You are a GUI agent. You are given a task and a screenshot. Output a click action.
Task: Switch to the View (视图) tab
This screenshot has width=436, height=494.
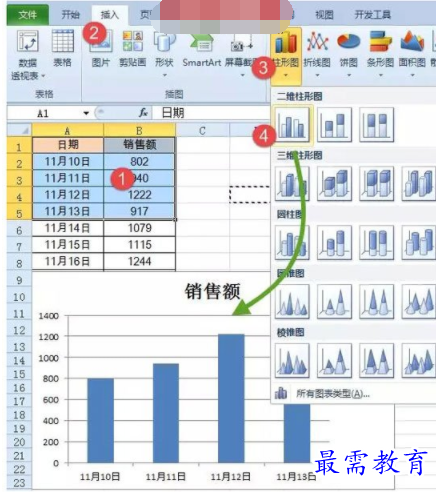(x=325, y=15)
